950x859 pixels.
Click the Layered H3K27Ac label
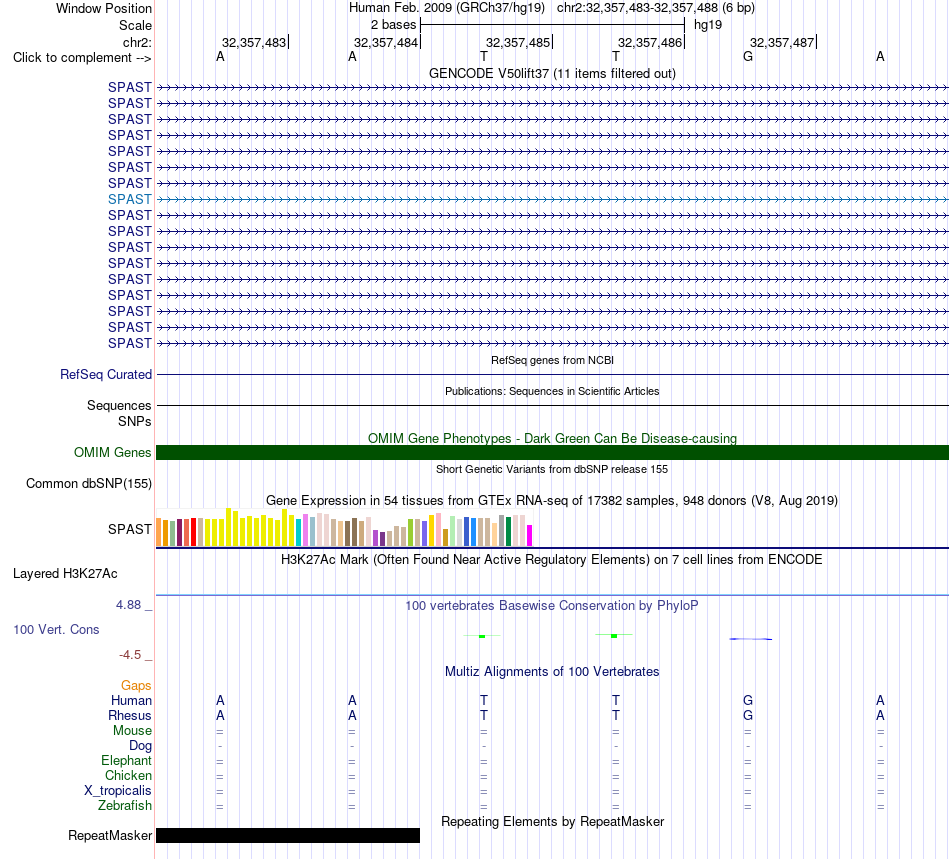(x=65, y=574)
